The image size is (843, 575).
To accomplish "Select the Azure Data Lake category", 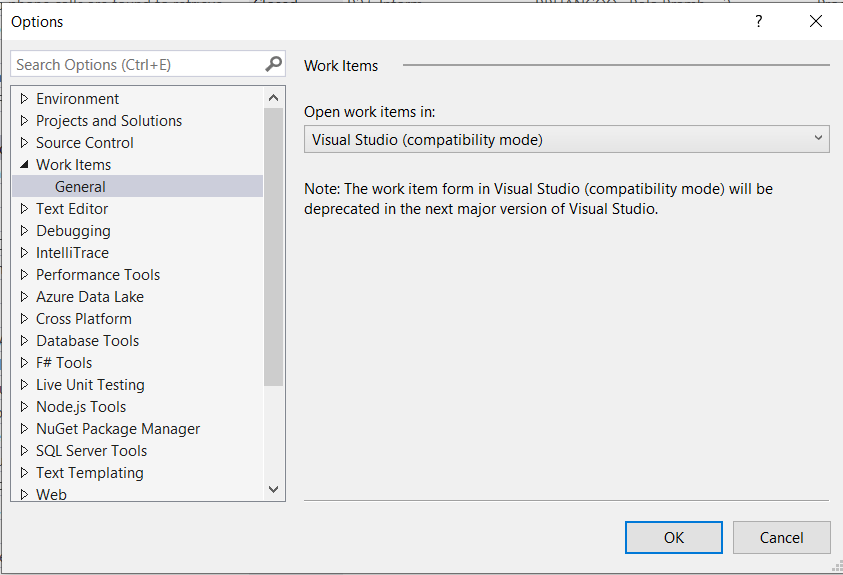I will coord(90,297).
